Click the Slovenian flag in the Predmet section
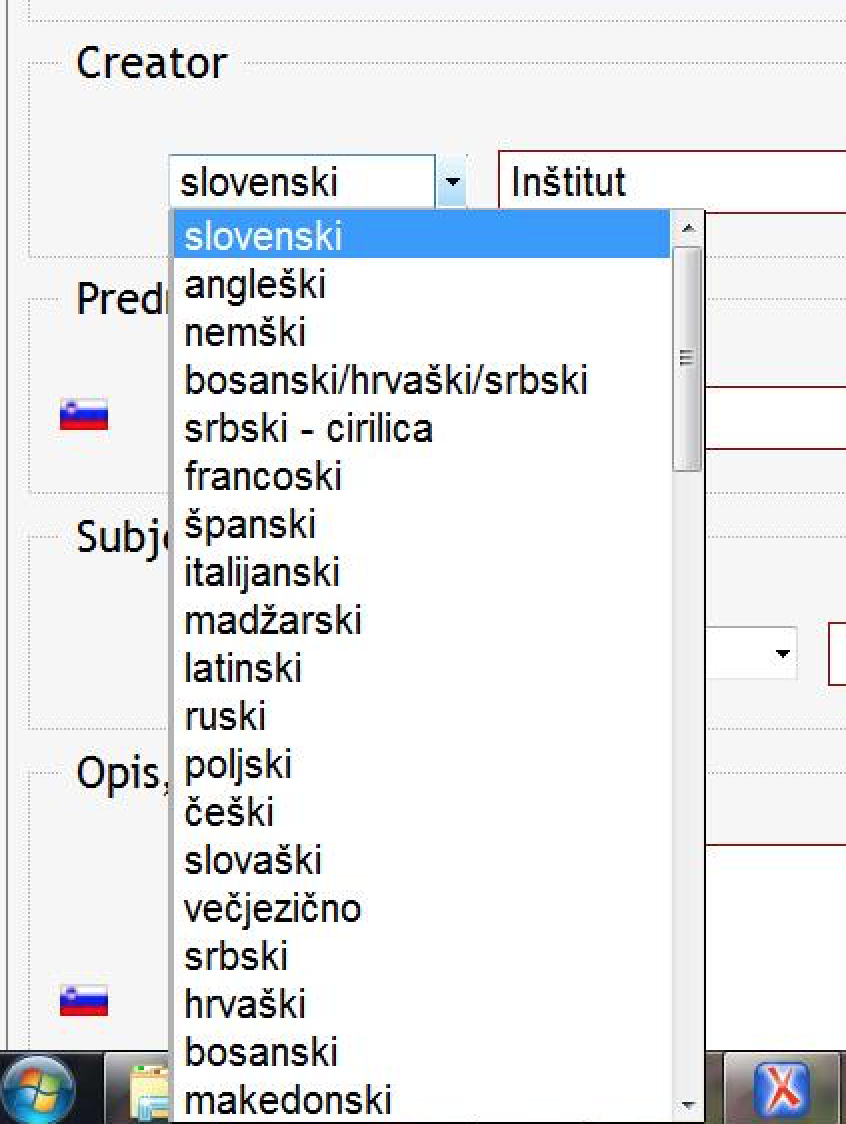The image size is (846, 1124). pyautogui.click(x=84, y=414)
